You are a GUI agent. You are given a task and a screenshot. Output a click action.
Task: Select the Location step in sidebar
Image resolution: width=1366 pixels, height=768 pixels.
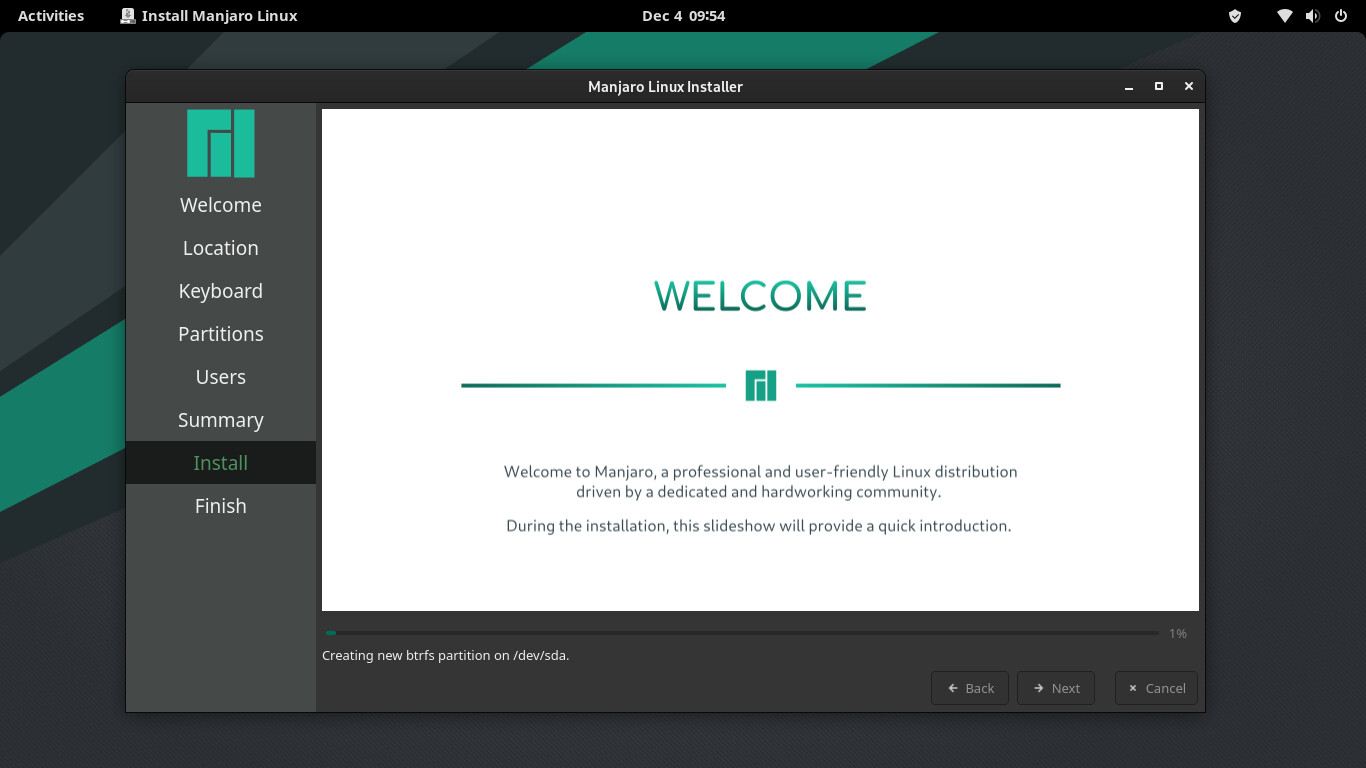pos(220,248)
